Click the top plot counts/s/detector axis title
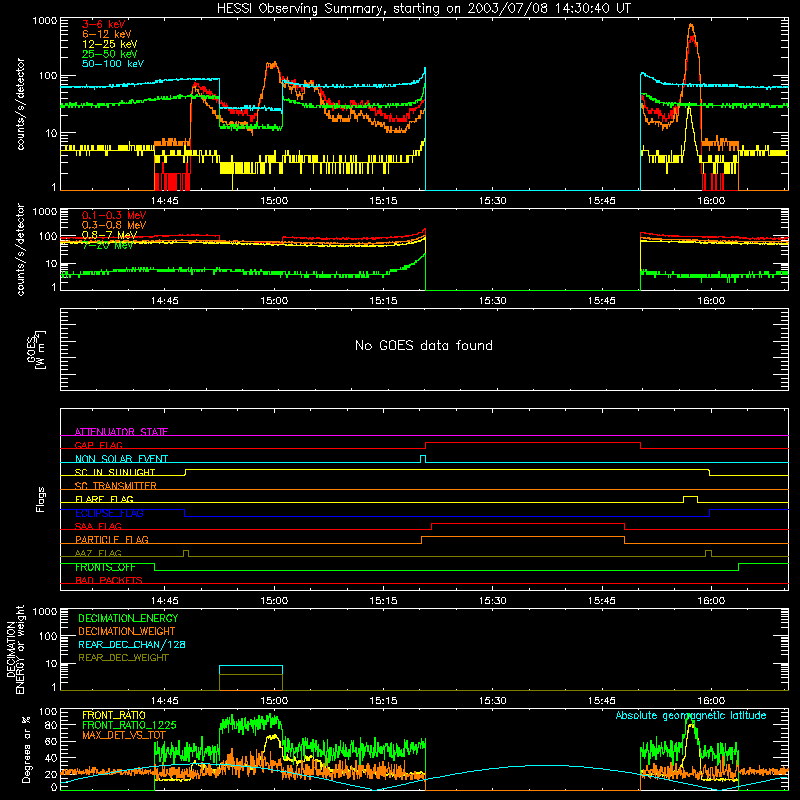The width and height of the screenshot is (800, 800). pyautogui.click(x=20, y=104)
